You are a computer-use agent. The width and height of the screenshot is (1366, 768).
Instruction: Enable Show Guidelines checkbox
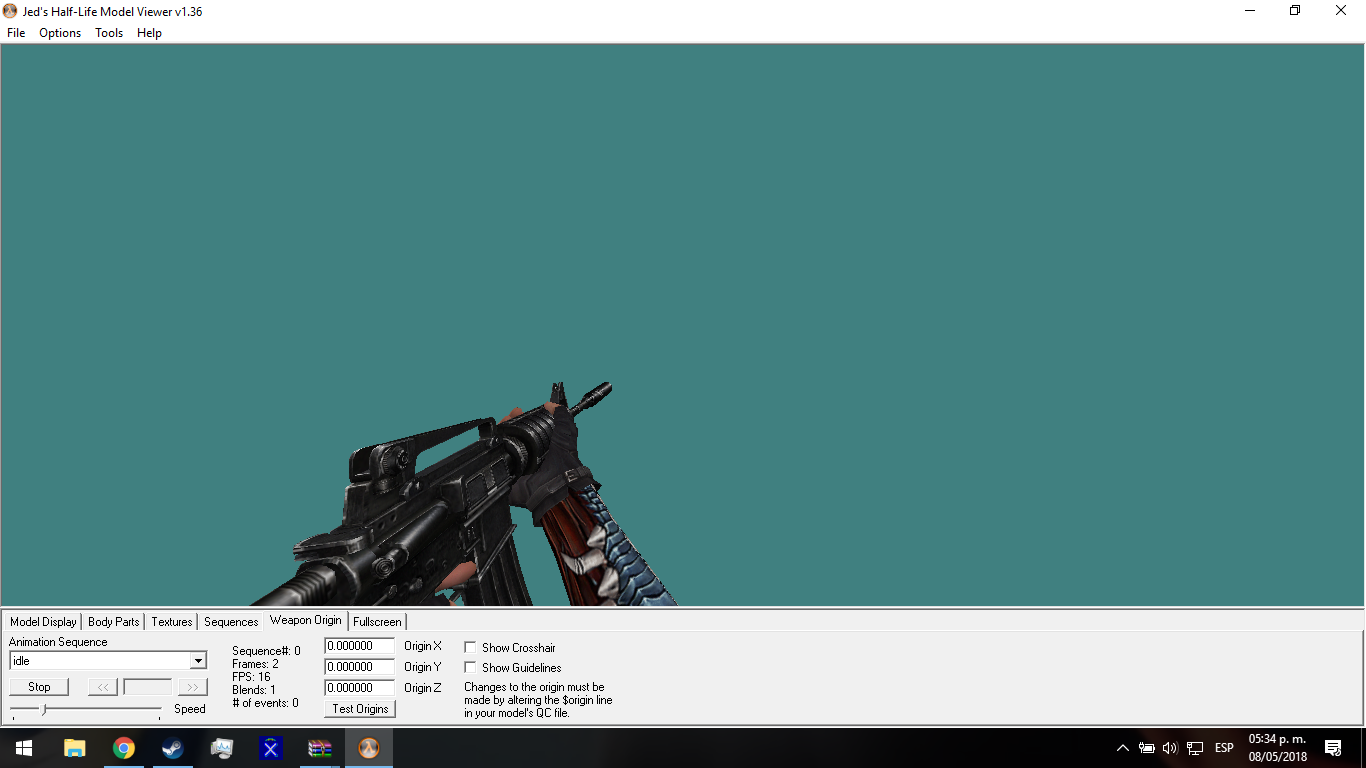(470, 668)
